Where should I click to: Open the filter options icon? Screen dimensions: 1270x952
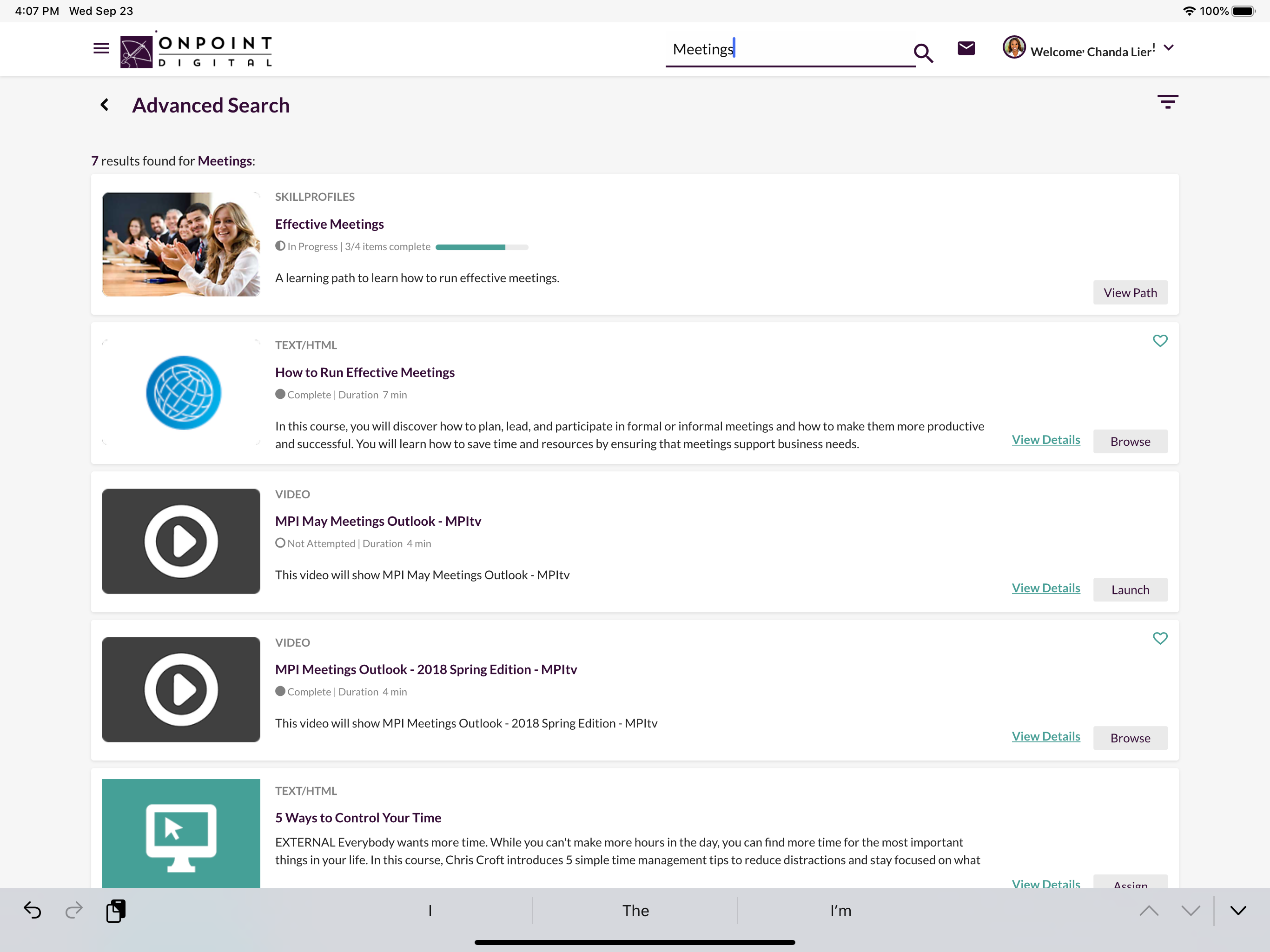(x=1168, y=102)
